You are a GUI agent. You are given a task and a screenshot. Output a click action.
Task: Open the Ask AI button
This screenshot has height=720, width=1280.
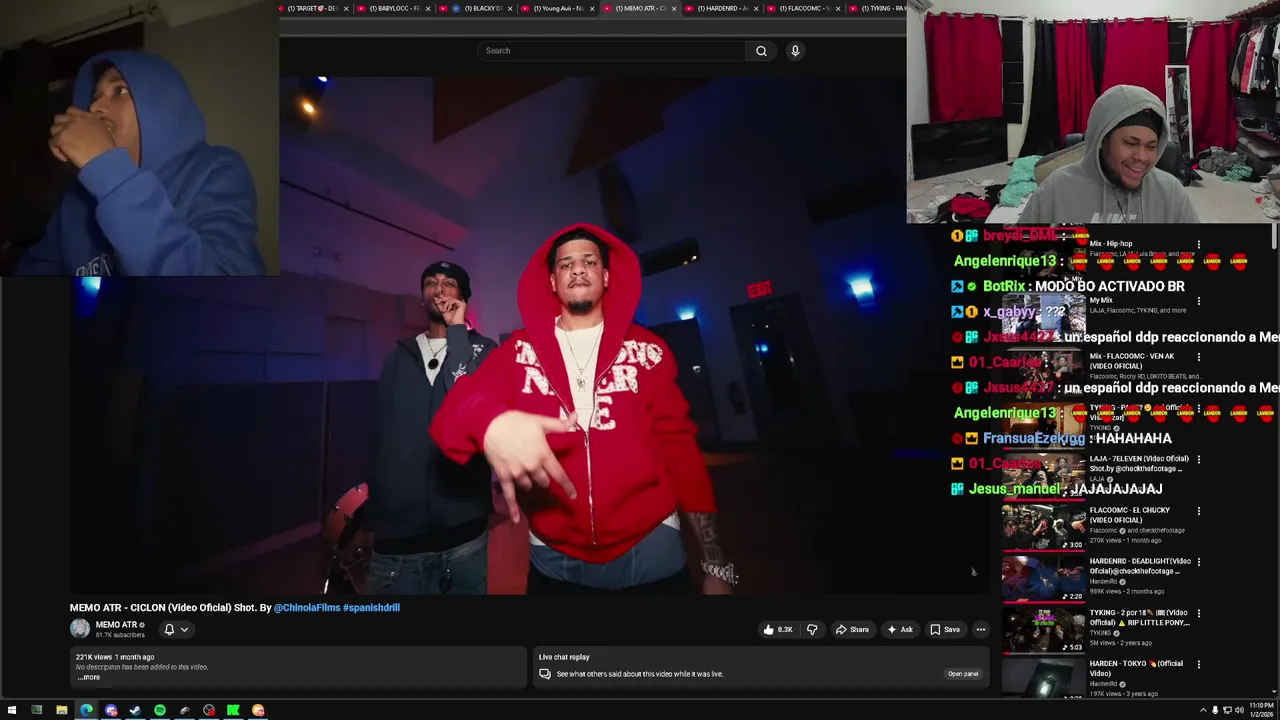click(x=899, y=629)
